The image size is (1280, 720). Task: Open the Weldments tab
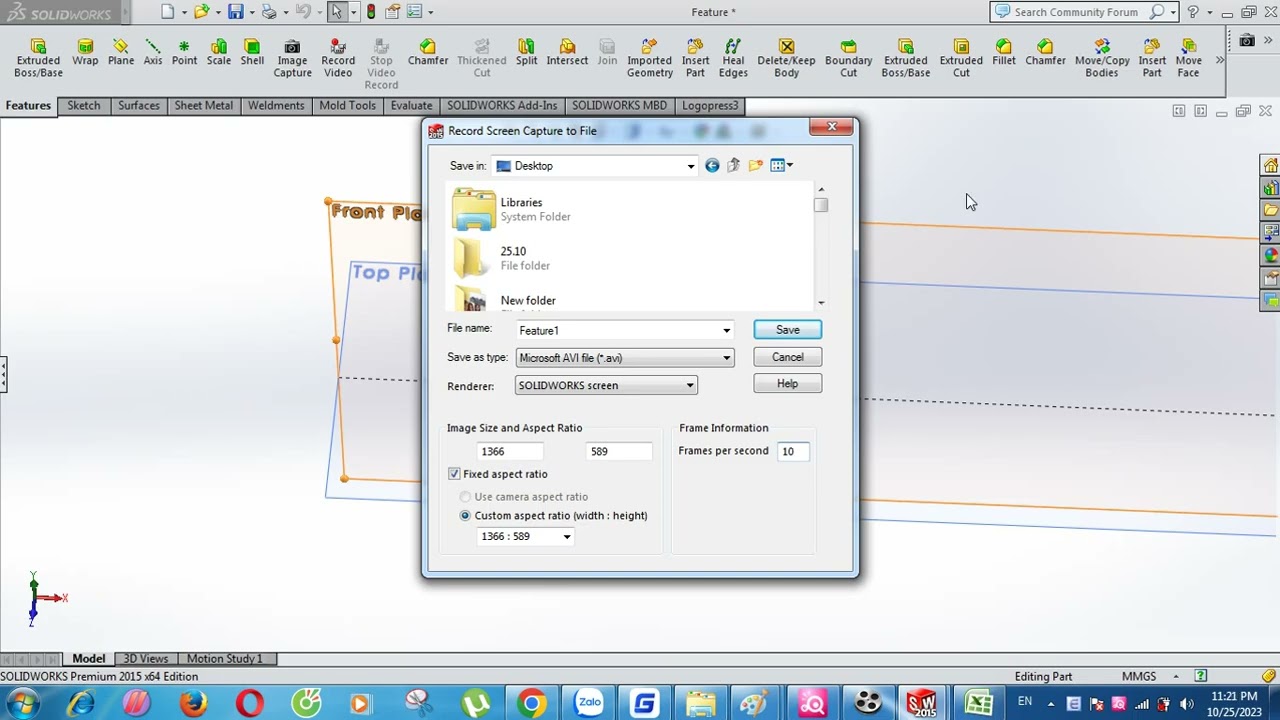tap(276, 105)
